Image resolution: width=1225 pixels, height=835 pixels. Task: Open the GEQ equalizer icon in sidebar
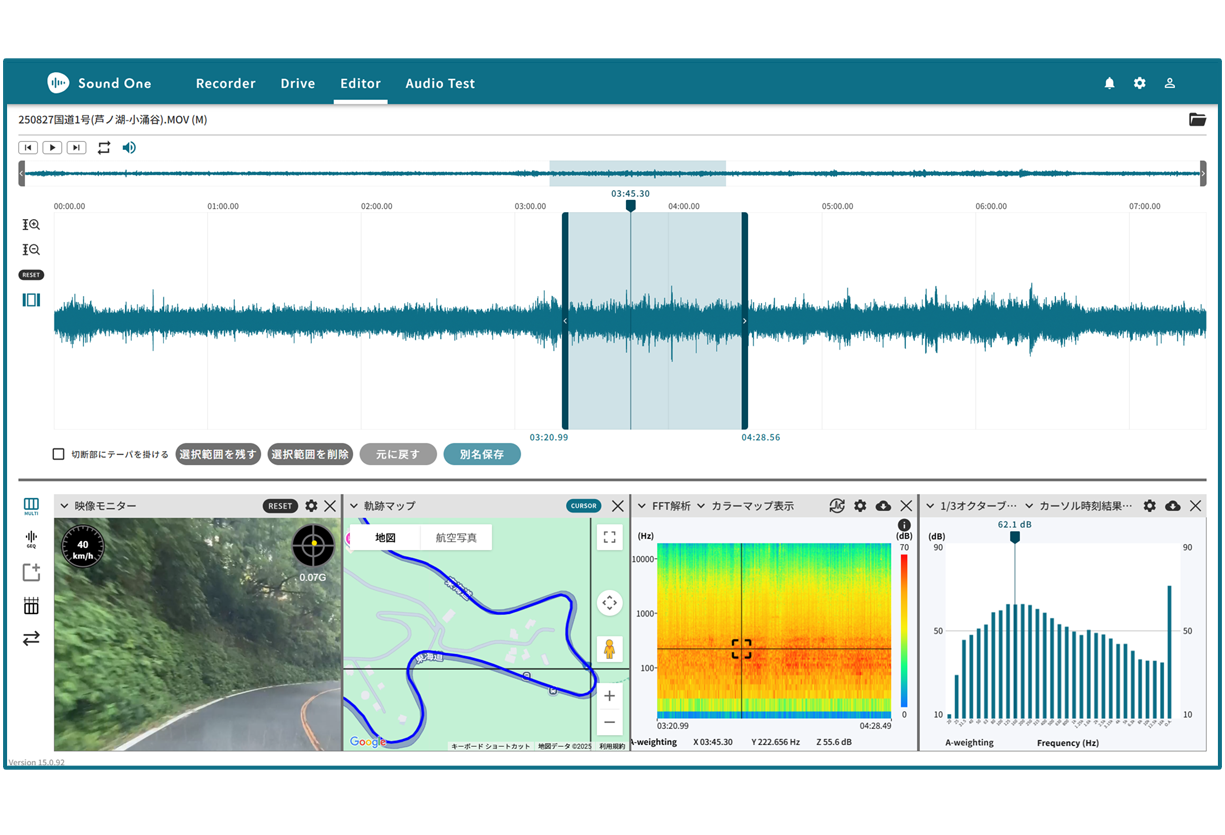pos(31,540)
